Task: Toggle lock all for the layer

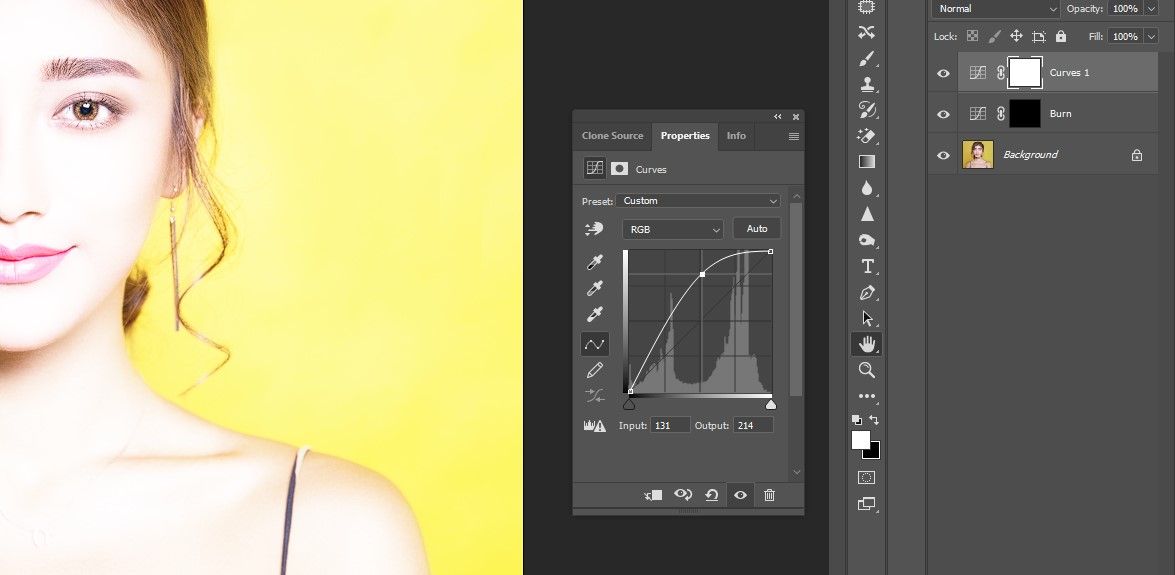Action: pyautogui.click(x=1060, y=36)
